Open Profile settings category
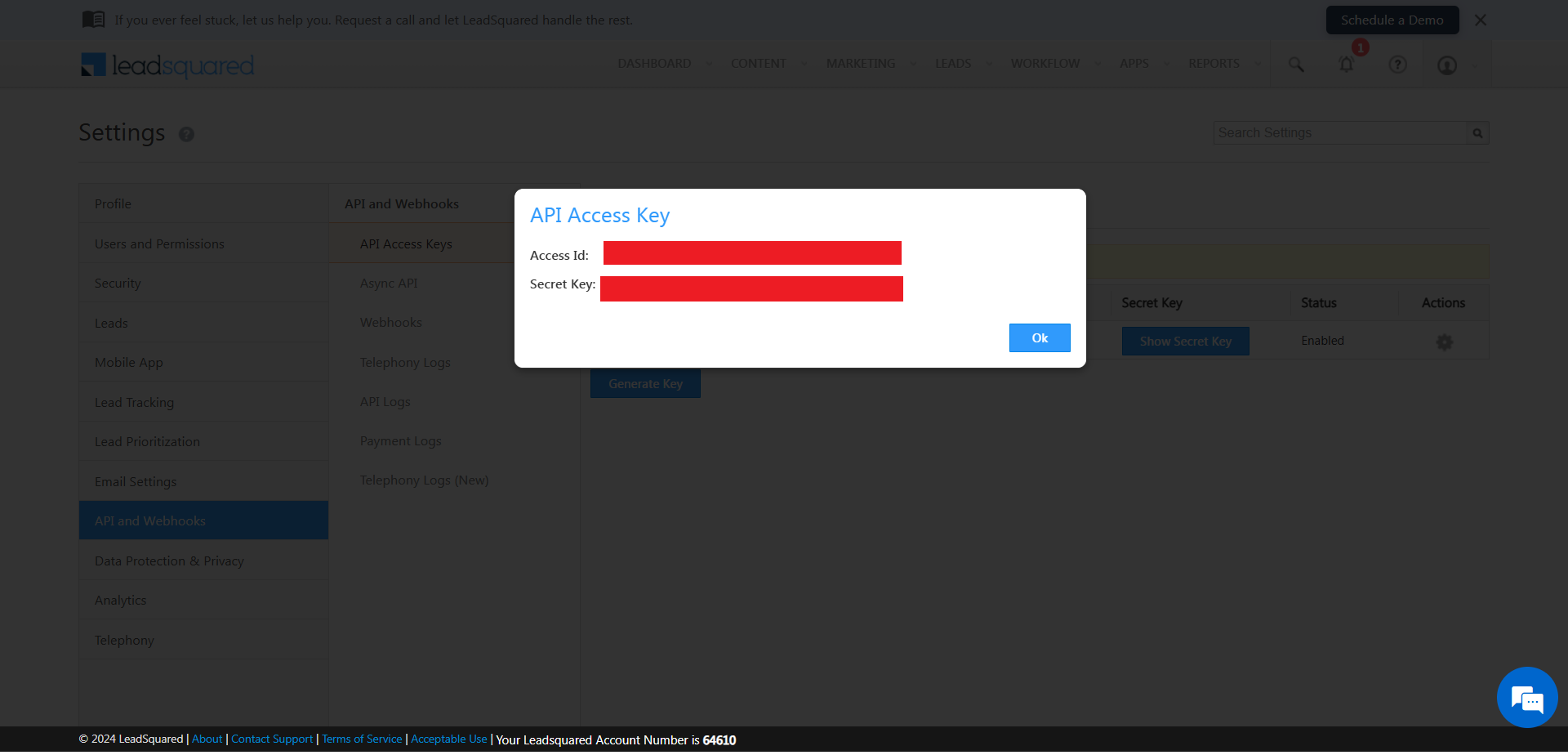This screenshot has width=1568, height=755. click(x=203, y=204)
